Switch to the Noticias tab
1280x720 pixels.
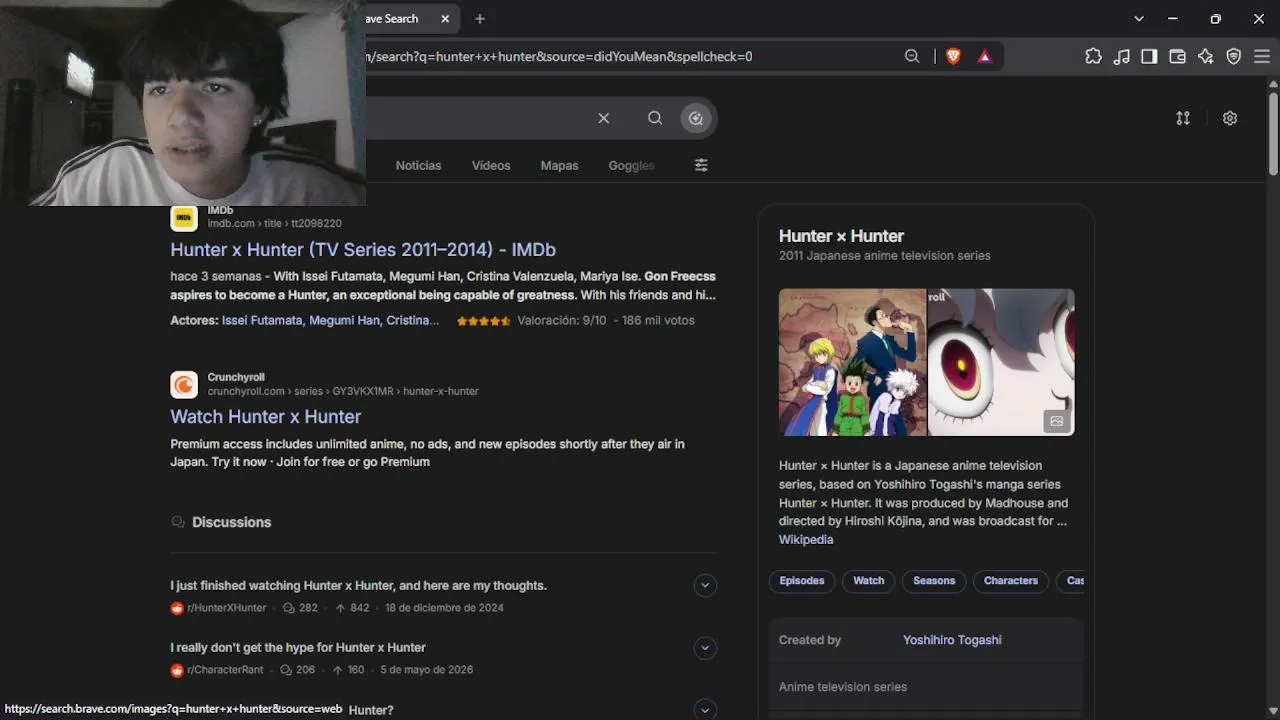[418, 166]
